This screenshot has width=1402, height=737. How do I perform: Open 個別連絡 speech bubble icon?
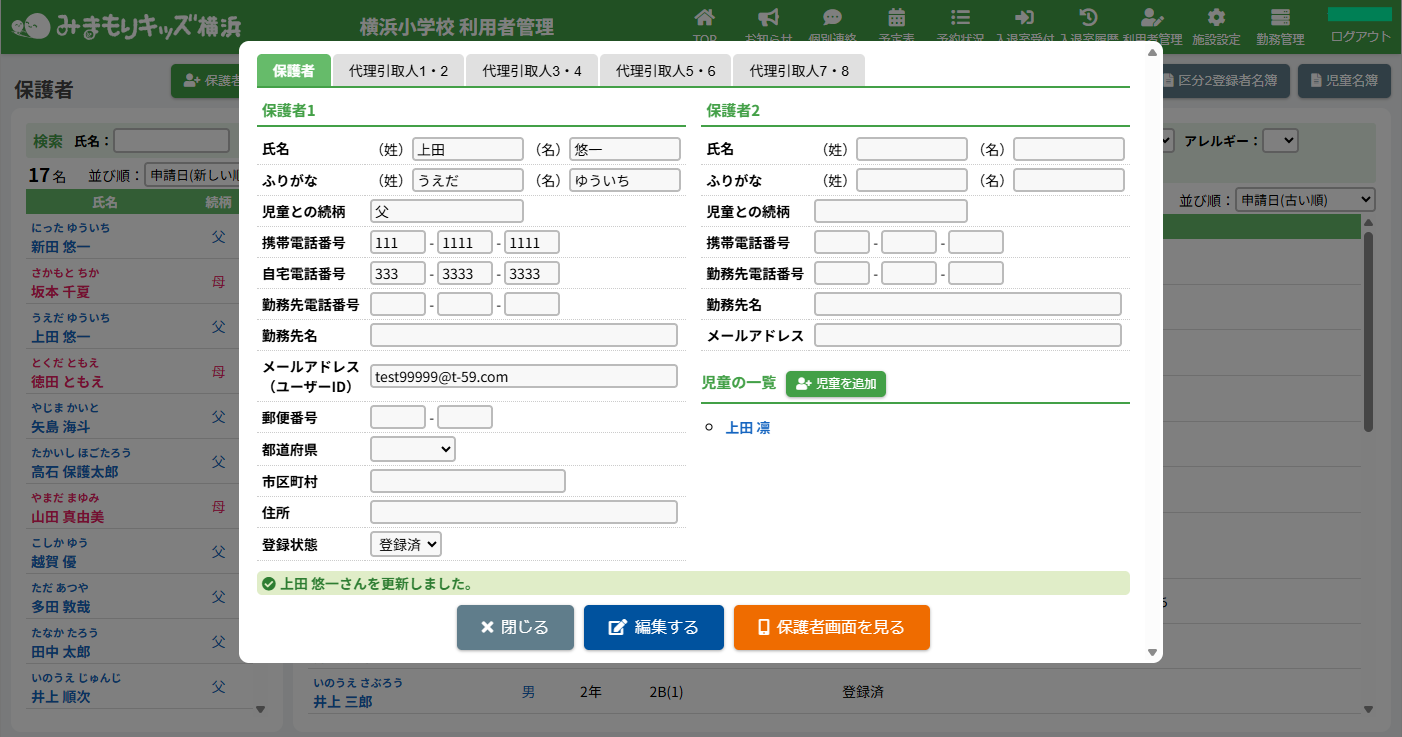click(832, 18)
